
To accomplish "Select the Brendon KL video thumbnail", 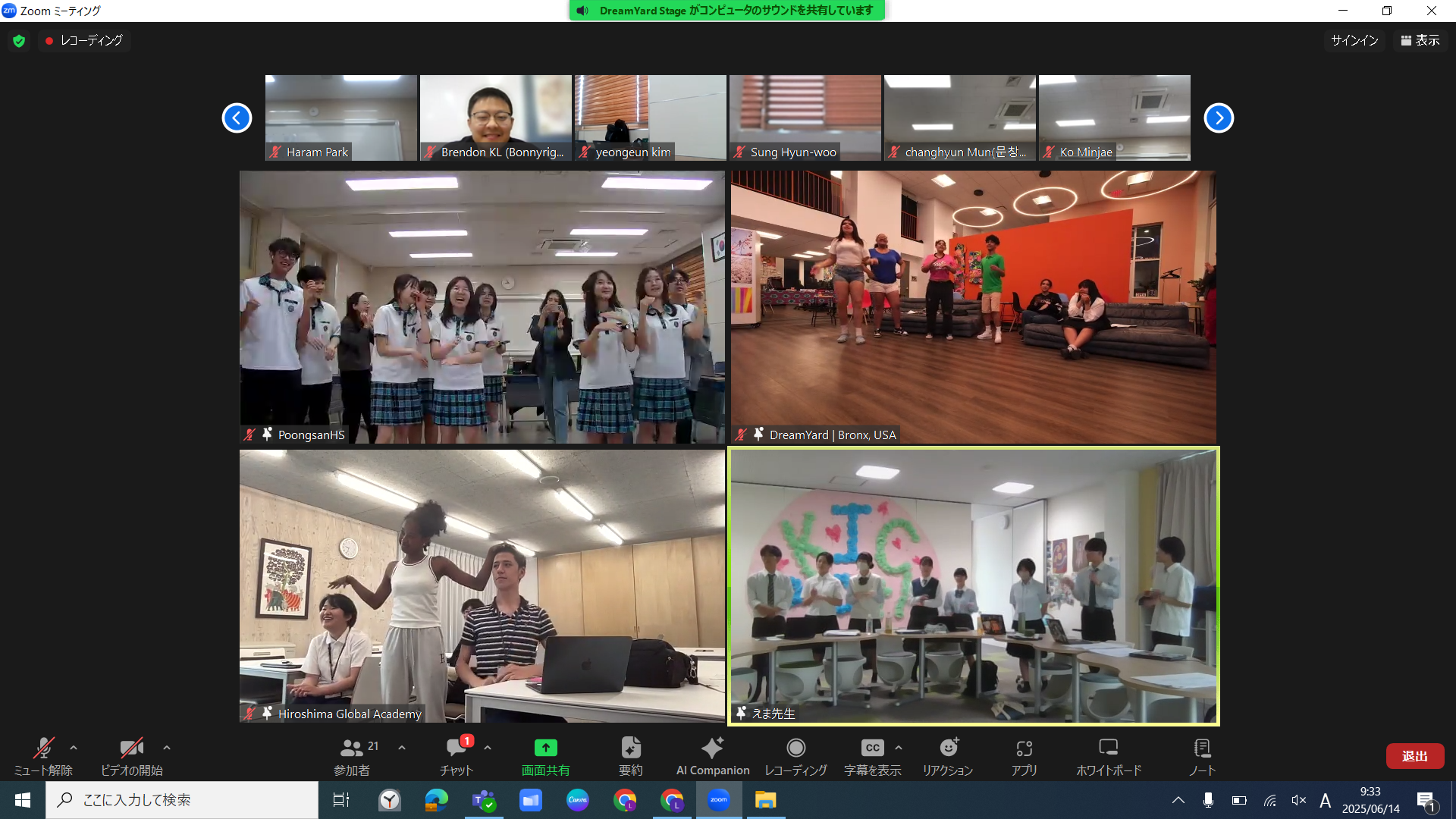I will coord(496,118).
